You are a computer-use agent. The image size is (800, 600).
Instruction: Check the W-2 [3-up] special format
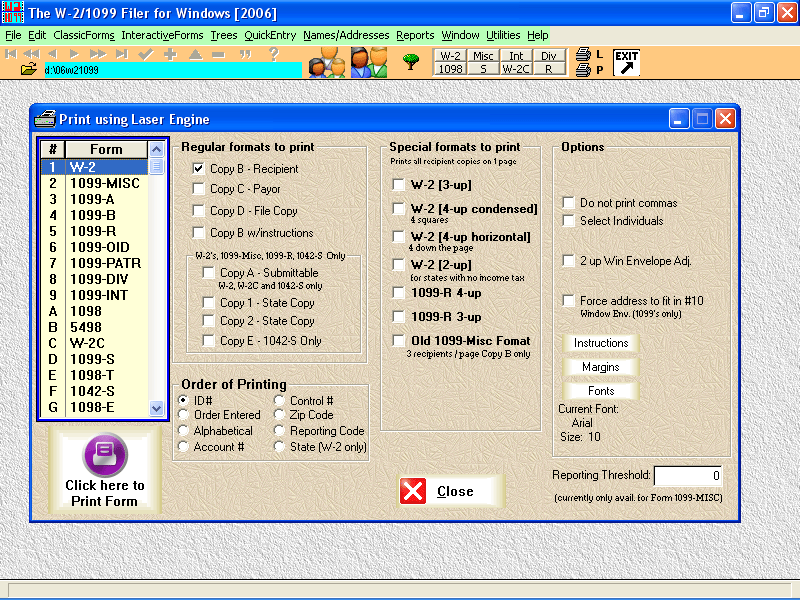pos(398,184)
